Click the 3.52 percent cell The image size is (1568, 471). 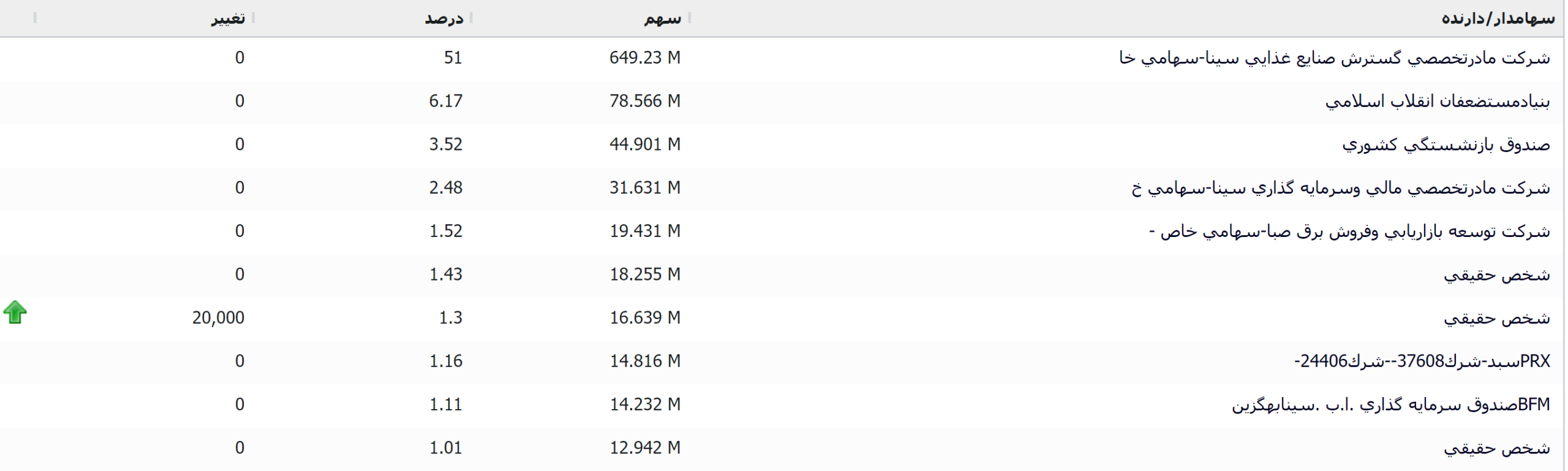point(445,145)
